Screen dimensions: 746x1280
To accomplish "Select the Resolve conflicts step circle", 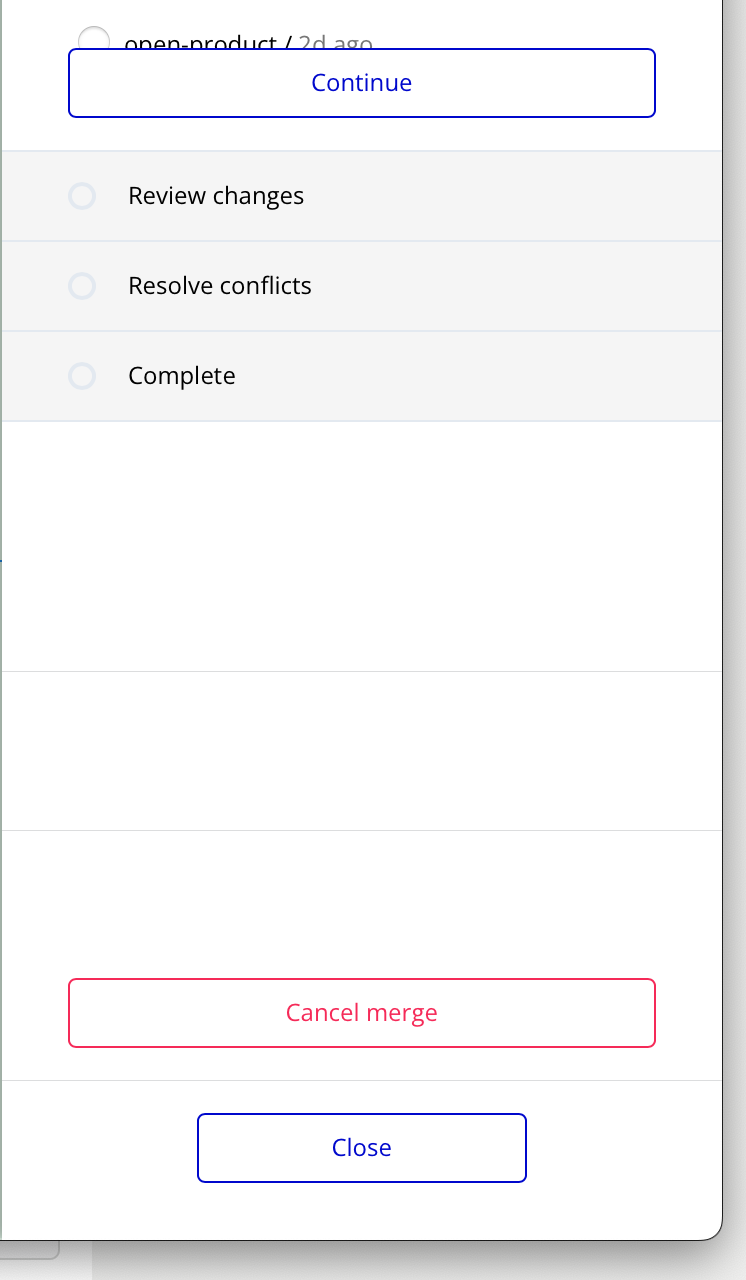I will pyautogui.click(x=82, y=286).
